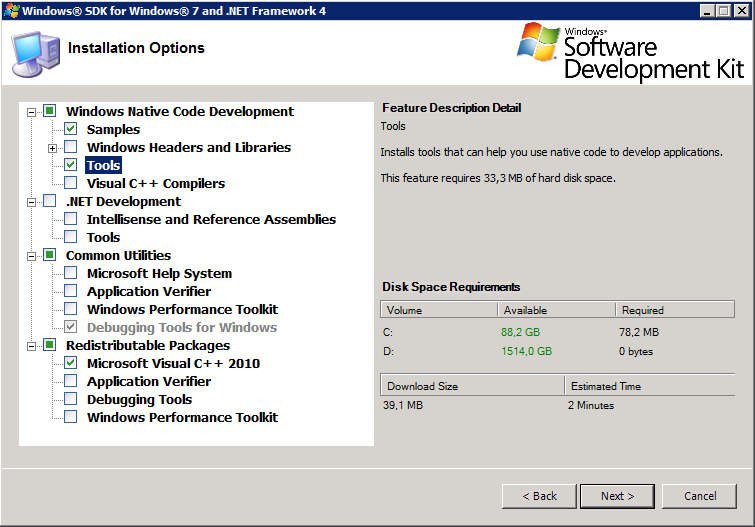Screen dimensions: 755x527
Task: Enable the Visual C++ Compilers checkbox
Action: (71, 183)
